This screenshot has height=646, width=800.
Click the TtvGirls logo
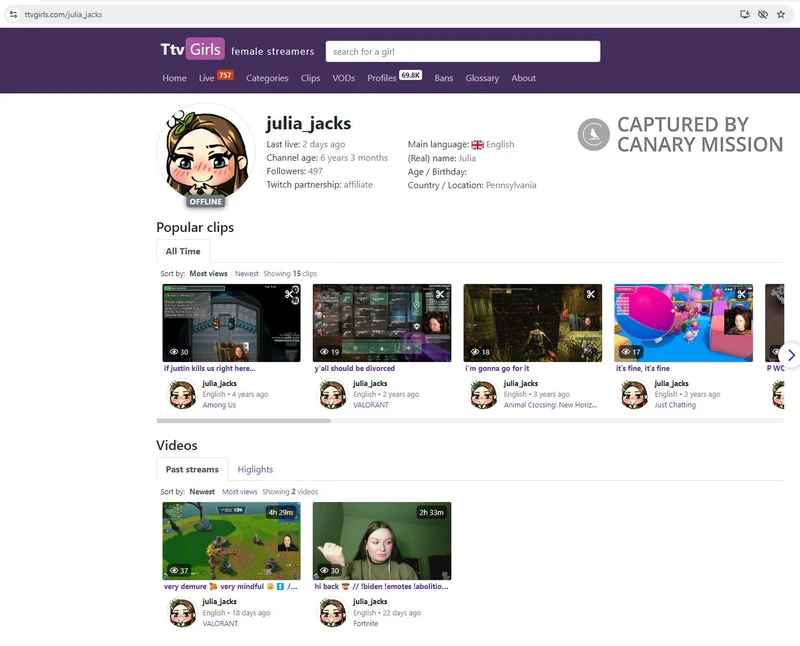coord(192,50)
